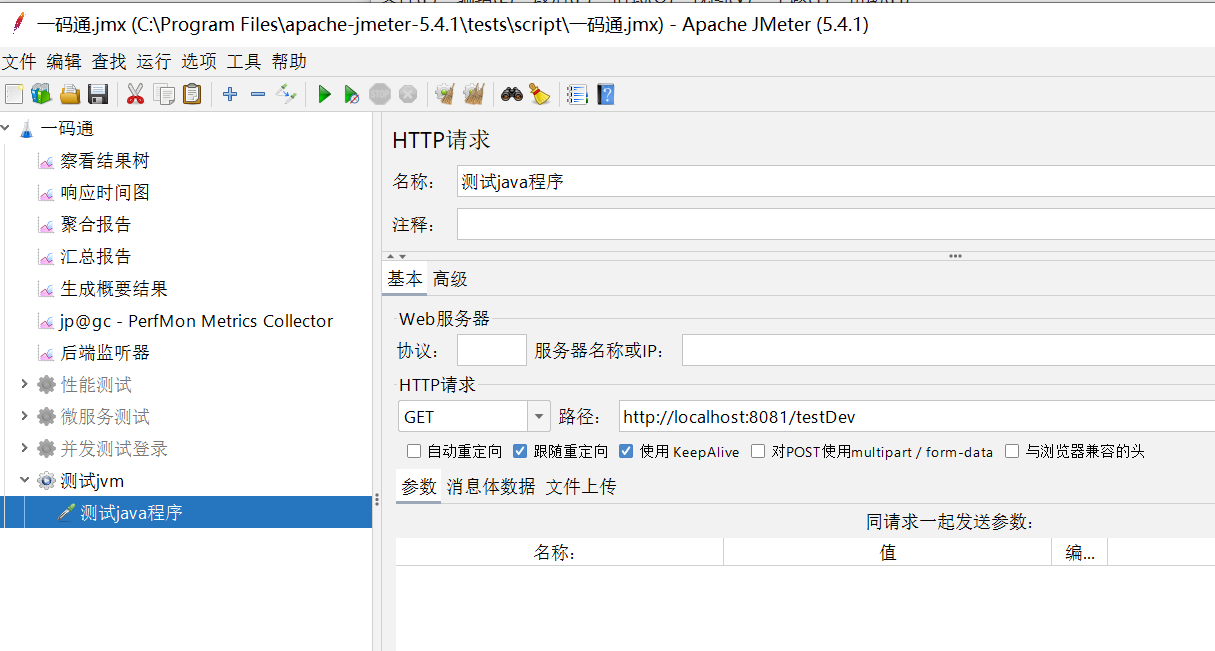
Task: Switch to the 高级 tab
Action: point(450,279)
